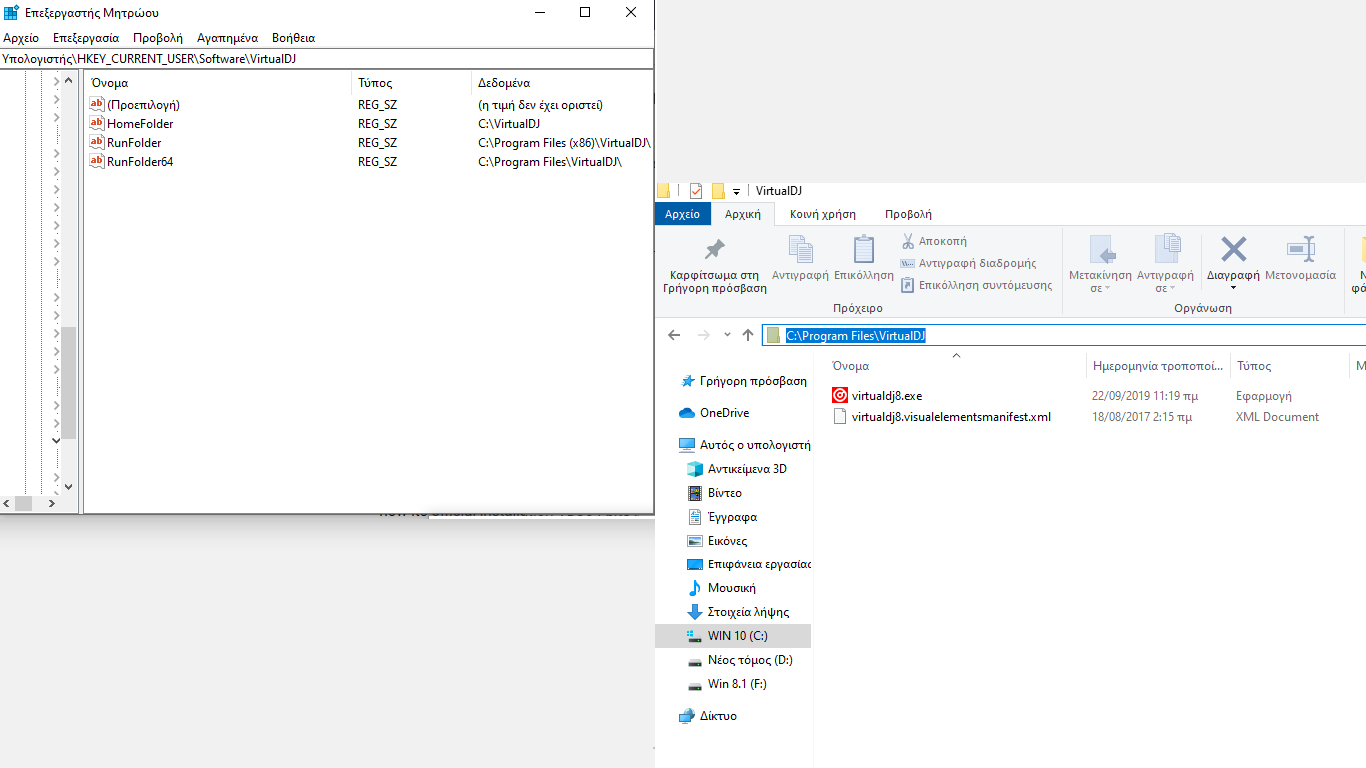This screenshot has width=1366, height=768.
Task: Open recent locations dropdown chevron
Action: (727, 335)
